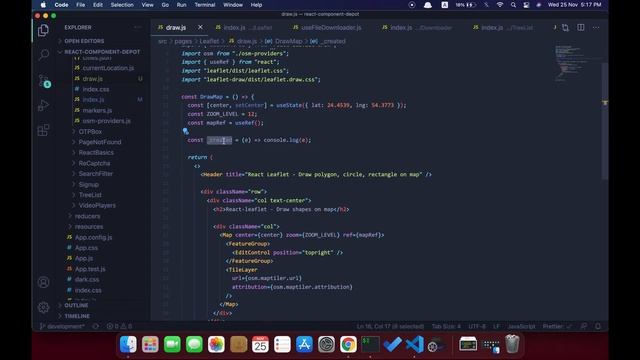Open Run and Debug view

click(x=43, y=105)
